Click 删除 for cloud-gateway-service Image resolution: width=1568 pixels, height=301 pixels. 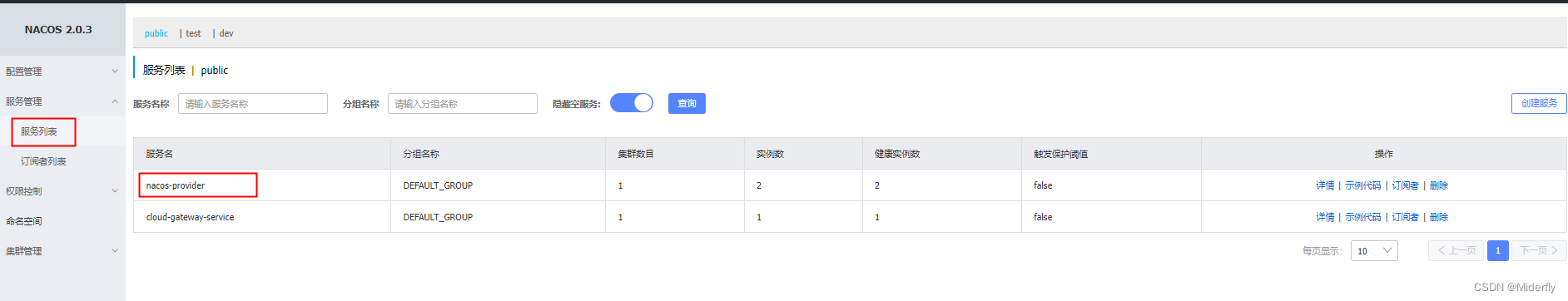point(1439,217)
